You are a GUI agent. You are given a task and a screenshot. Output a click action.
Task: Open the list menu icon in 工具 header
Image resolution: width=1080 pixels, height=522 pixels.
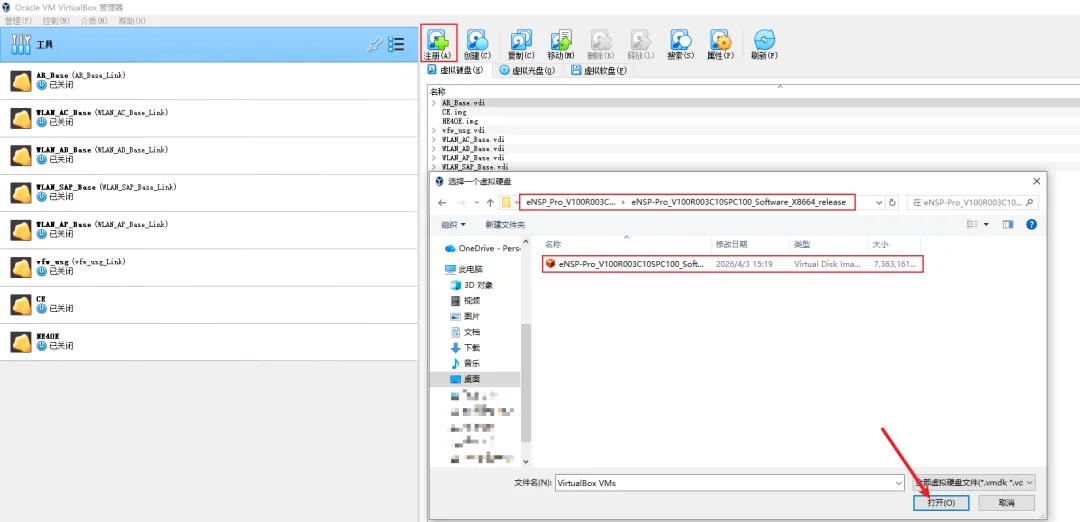[x=396, y=45]
